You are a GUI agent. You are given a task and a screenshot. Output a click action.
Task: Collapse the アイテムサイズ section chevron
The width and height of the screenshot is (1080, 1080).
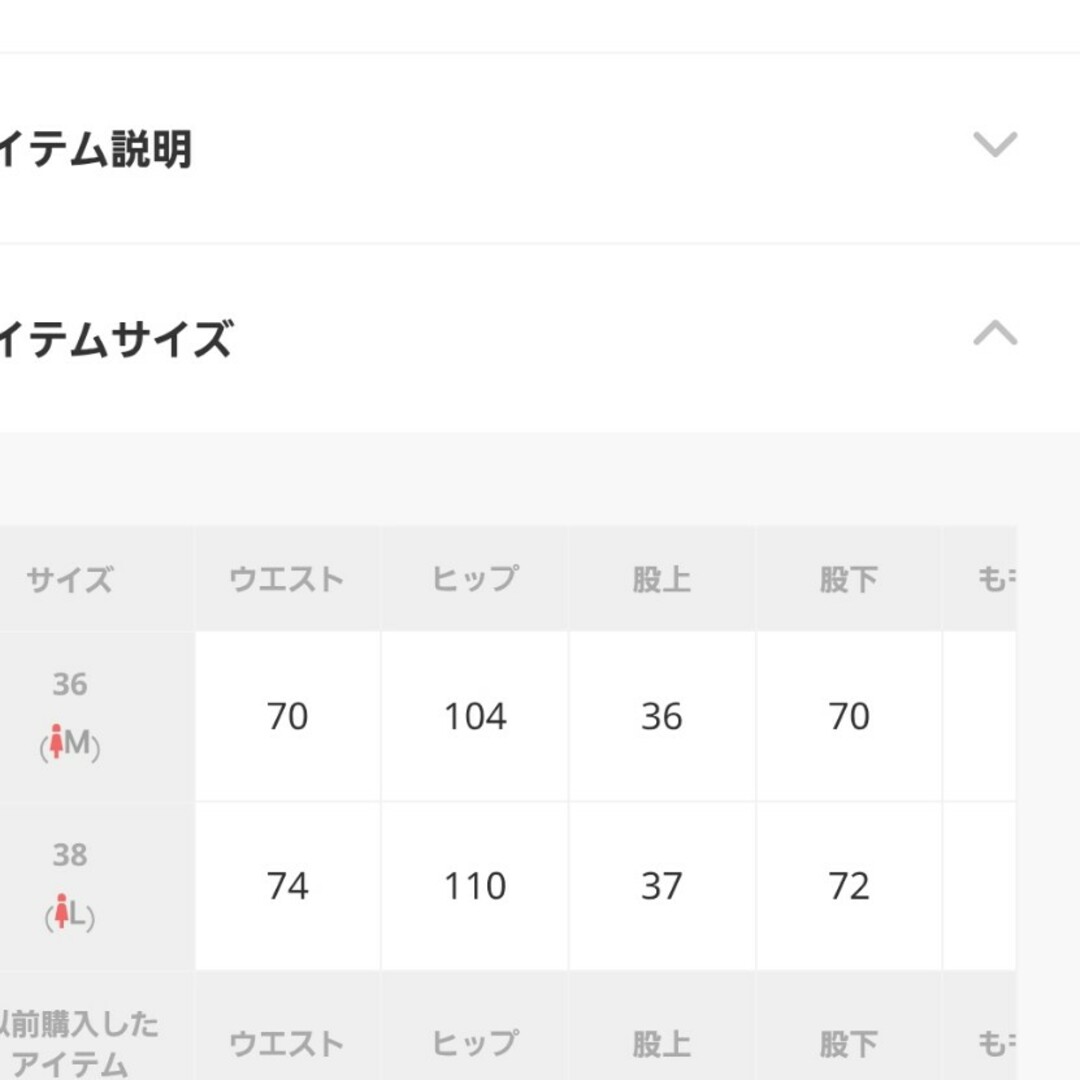[x=995, y=333]
